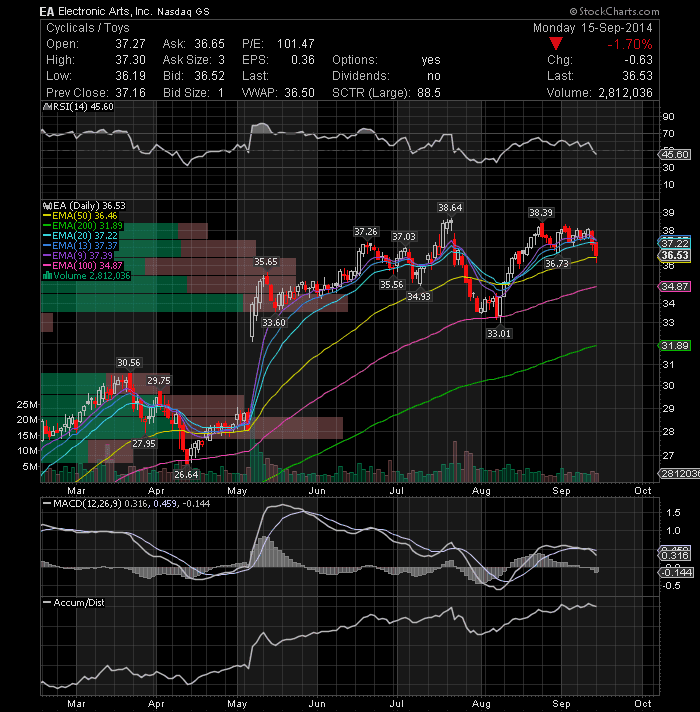The height and width of the screenshot is (712, 700).
Task: Click the 33.60 low price annotation
Action: [274, 322]
